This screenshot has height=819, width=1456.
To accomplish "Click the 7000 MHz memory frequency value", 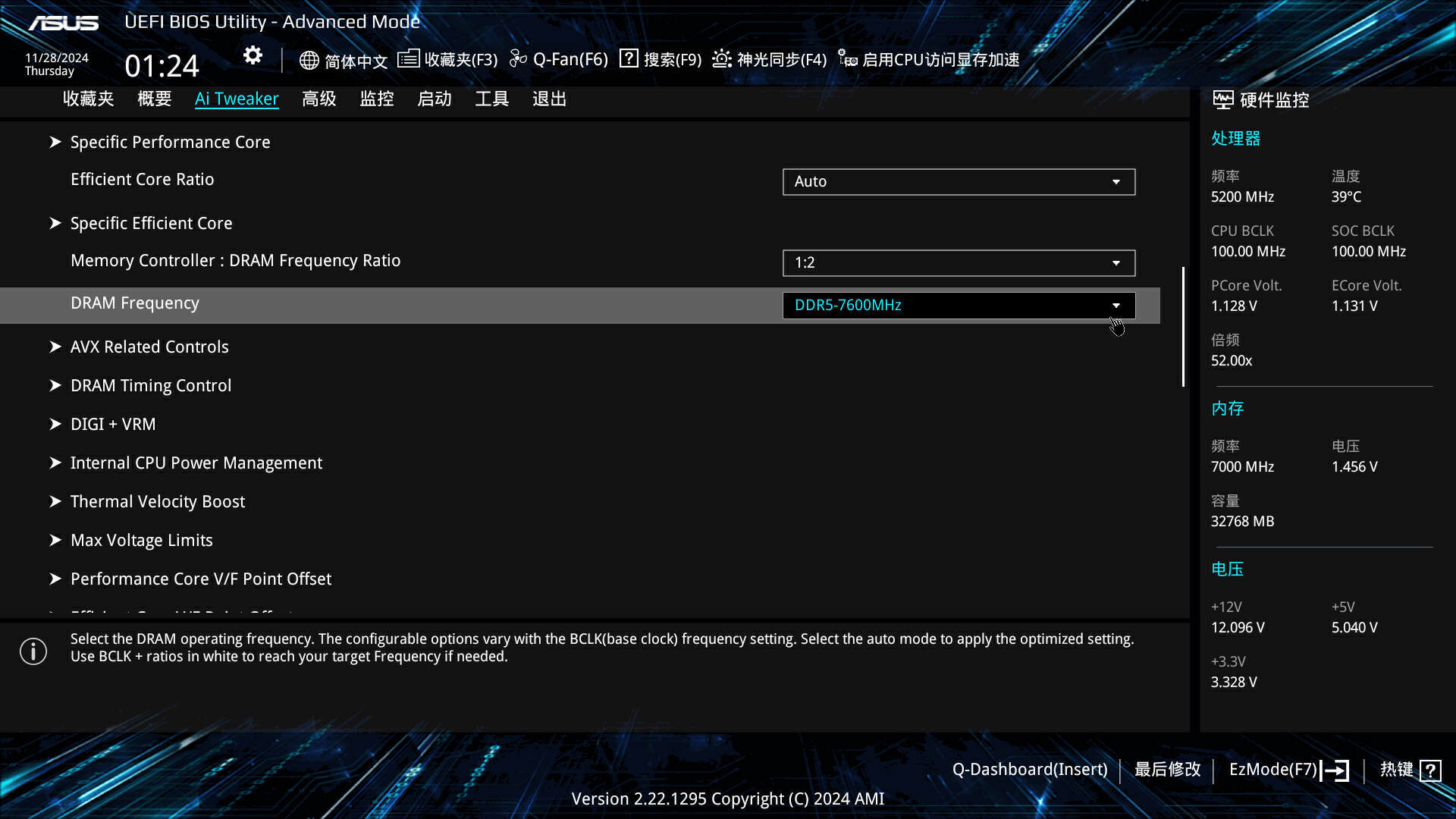I will coord(1243,467).
